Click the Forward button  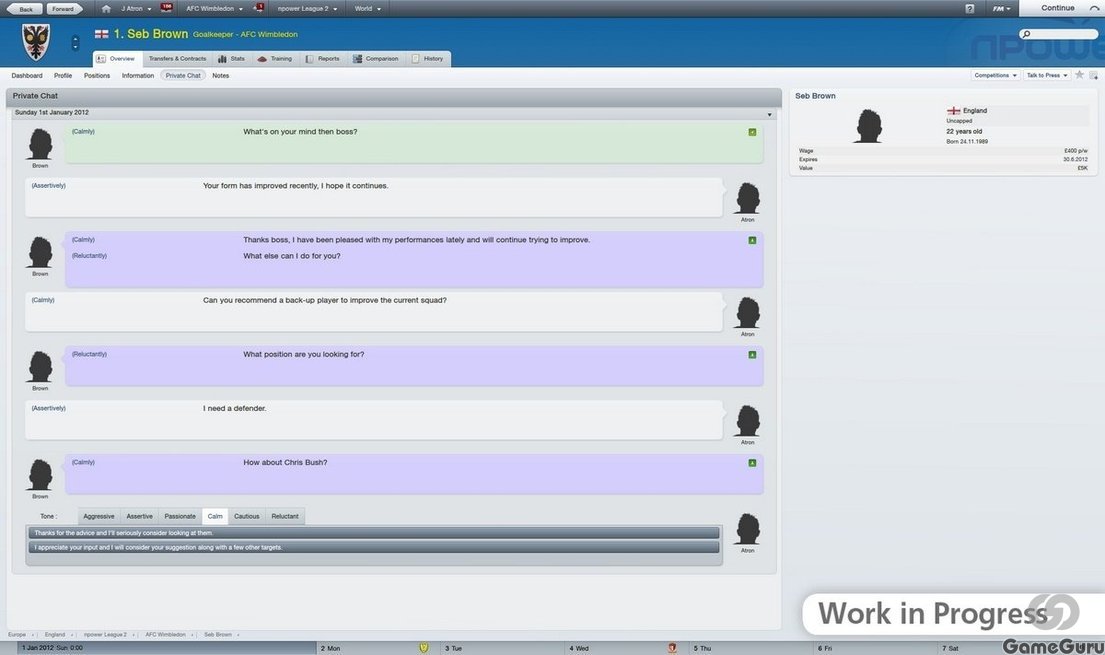[63, 9]
